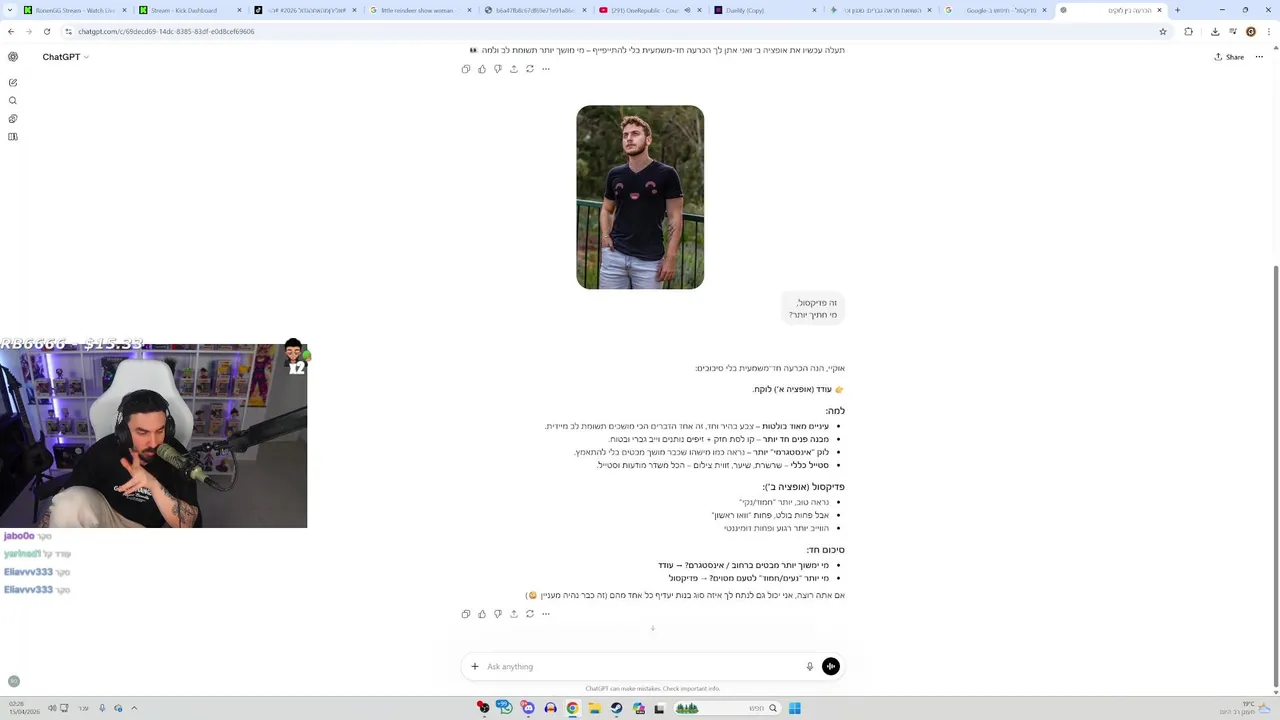Open search chats icon in sidebar
The image size is (1280, 720).
pos(13,100)
